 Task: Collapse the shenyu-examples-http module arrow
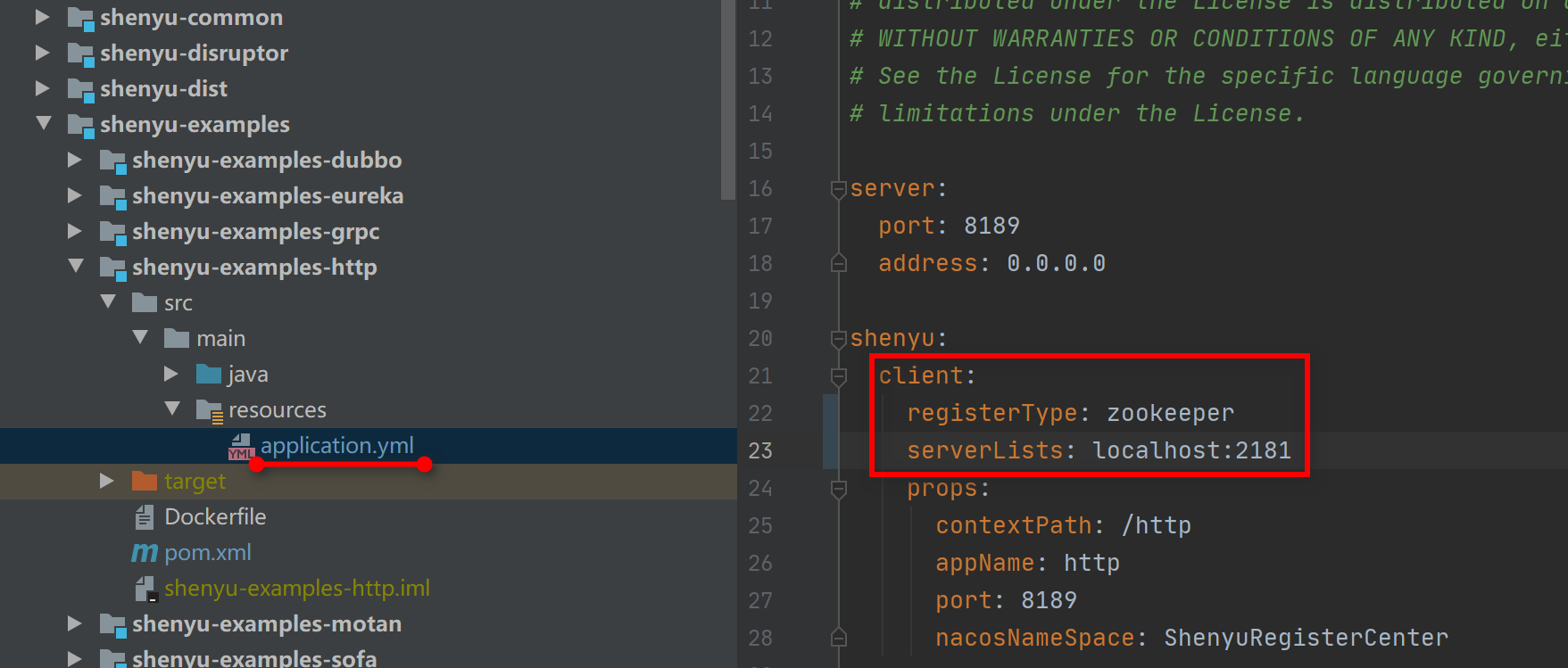coord(76,267)
